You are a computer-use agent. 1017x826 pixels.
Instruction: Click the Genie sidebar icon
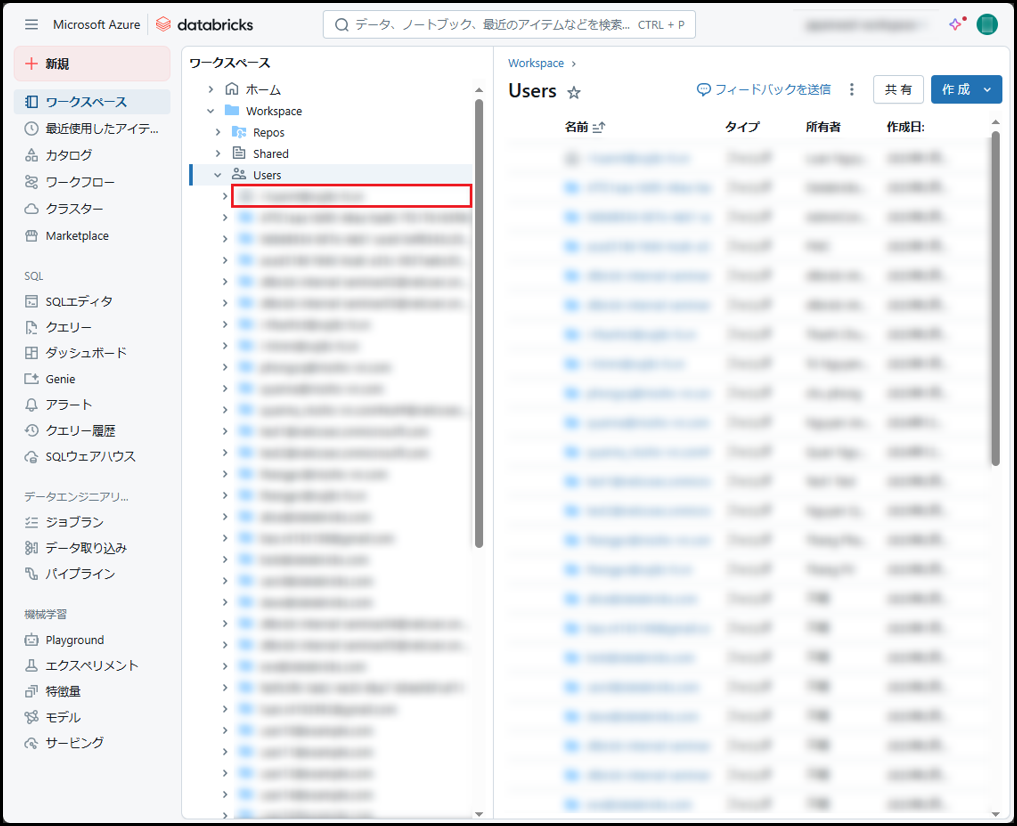pyautogui.click(x=31, y=379)
